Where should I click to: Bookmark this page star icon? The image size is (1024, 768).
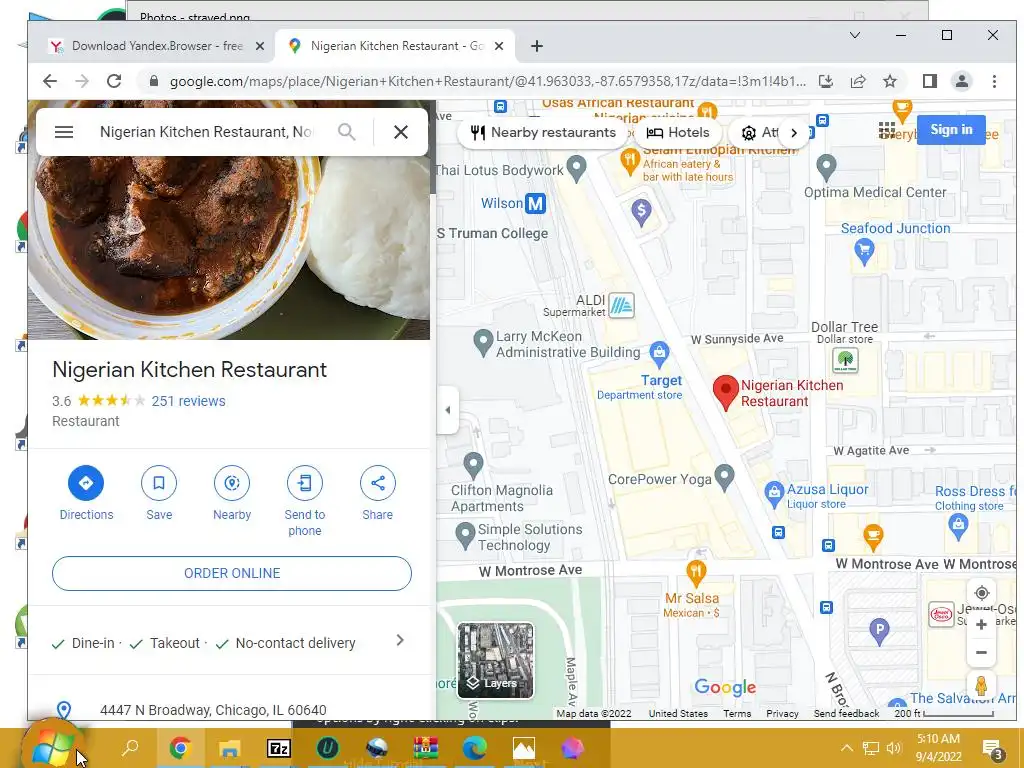point(889,81)
